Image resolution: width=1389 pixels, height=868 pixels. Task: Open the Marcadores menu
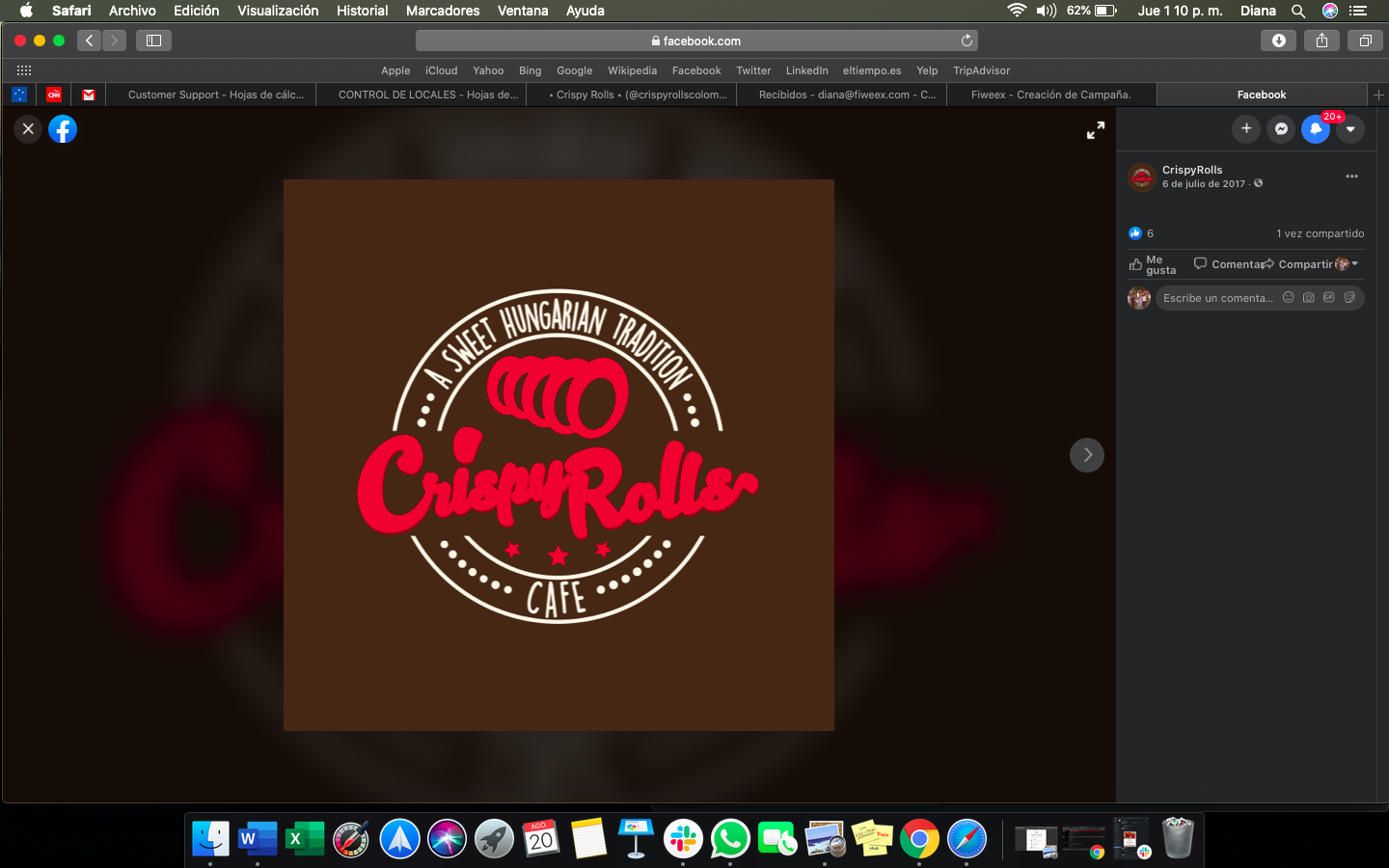click(x=442, y=11)
